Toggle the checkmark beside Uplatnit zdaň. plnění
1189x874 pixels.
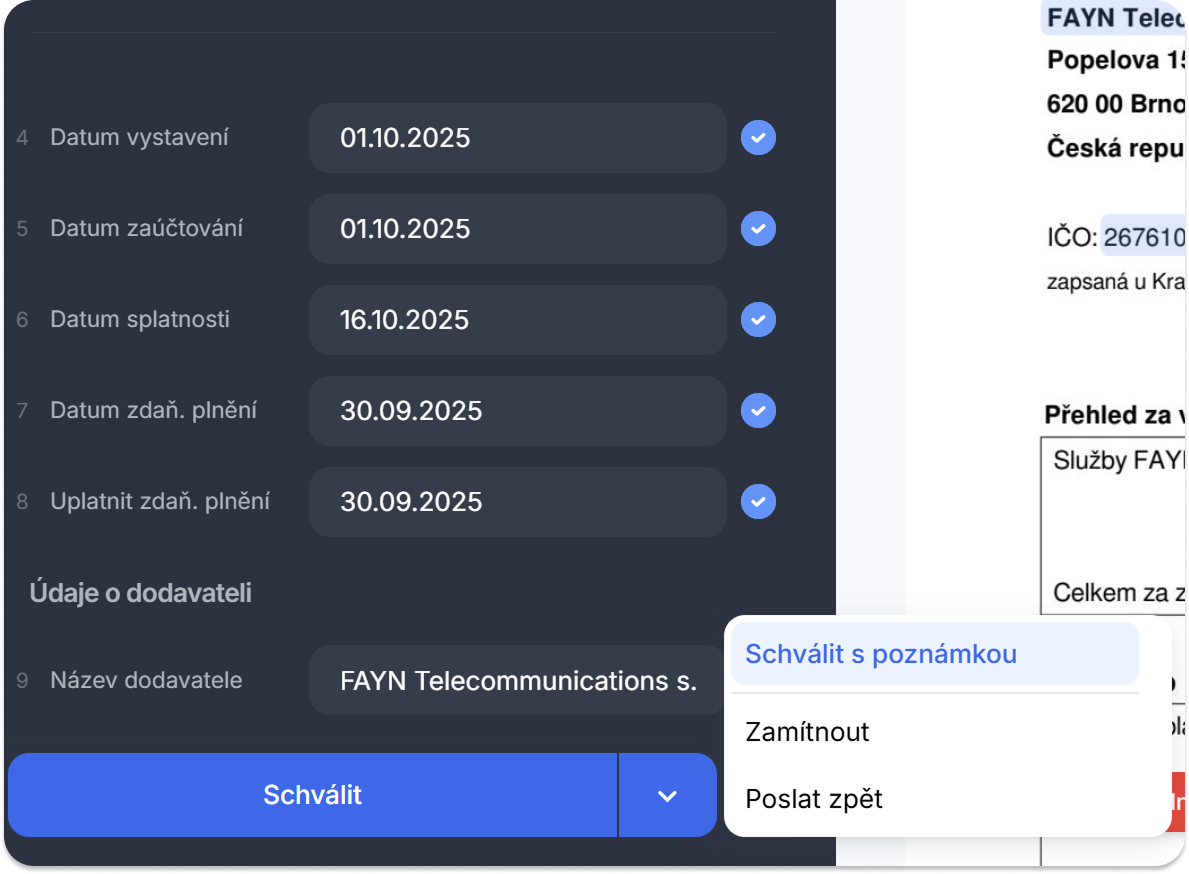click(758, 501)
